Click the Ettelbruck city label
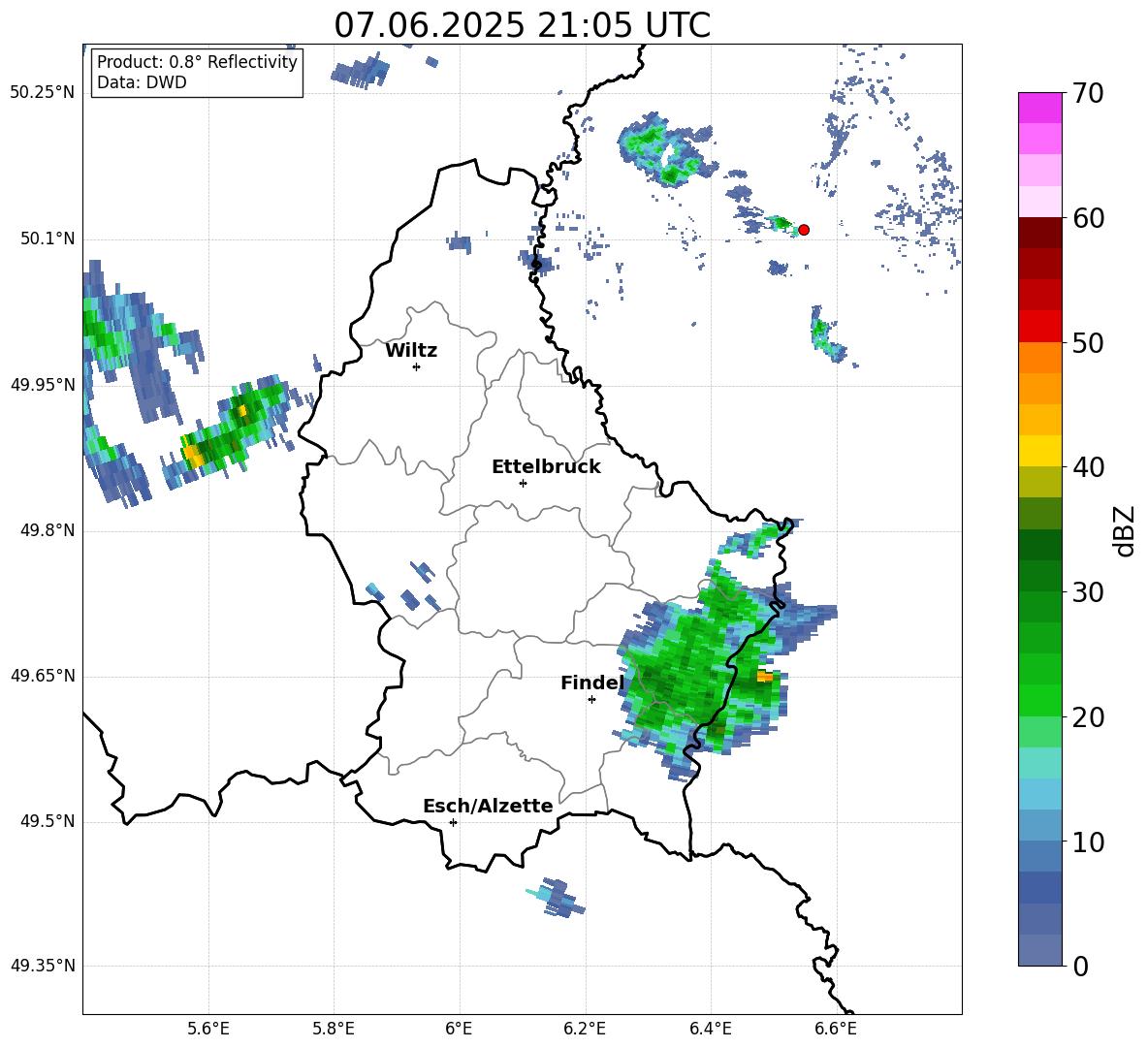1148x1048 pixels. point(546,466)
